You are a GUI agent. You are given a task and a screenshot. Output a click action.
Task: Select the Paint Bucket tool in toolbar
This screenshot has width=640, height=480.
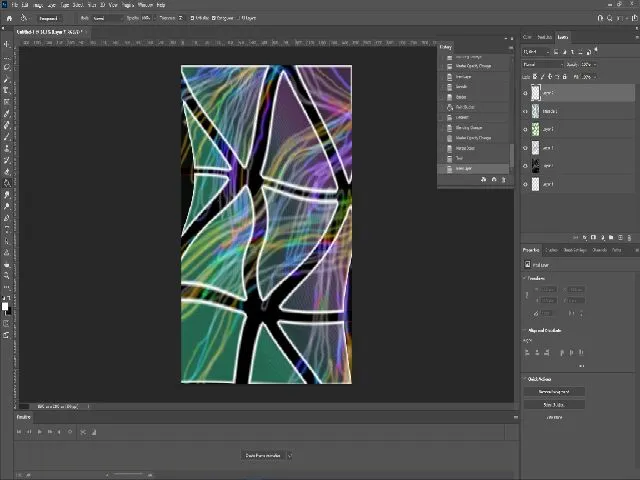[x=7, y=183]
